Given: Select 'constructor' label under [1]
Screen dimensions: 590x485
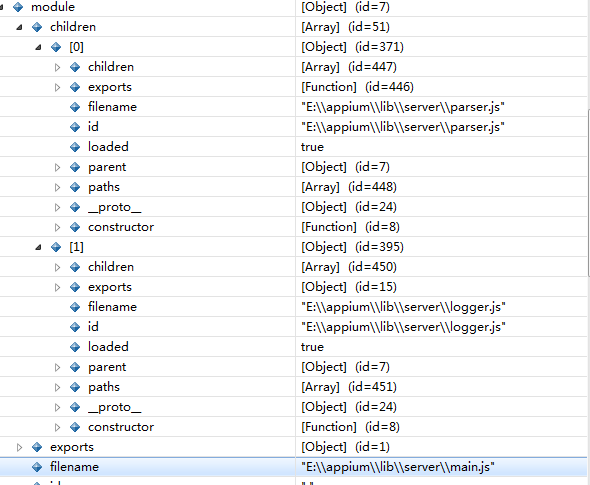Looking at the screenshot, I should (121, 427).
